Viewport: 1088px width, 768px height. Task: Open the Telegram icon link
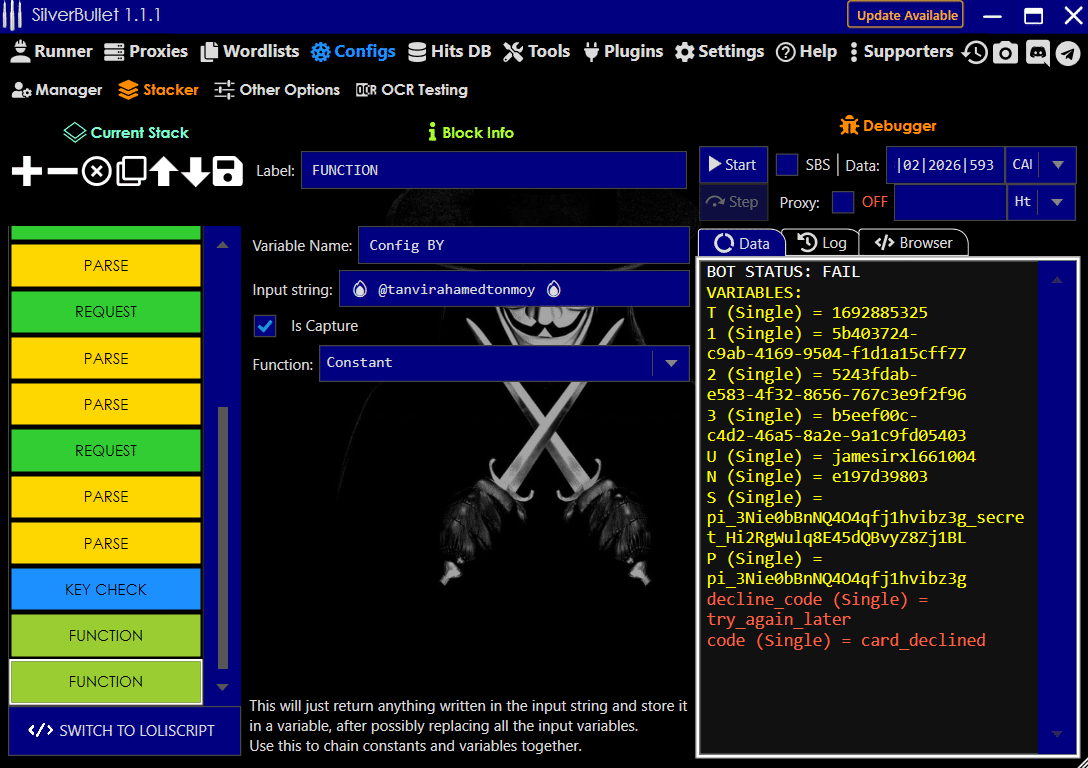(x=1068, y=53)
